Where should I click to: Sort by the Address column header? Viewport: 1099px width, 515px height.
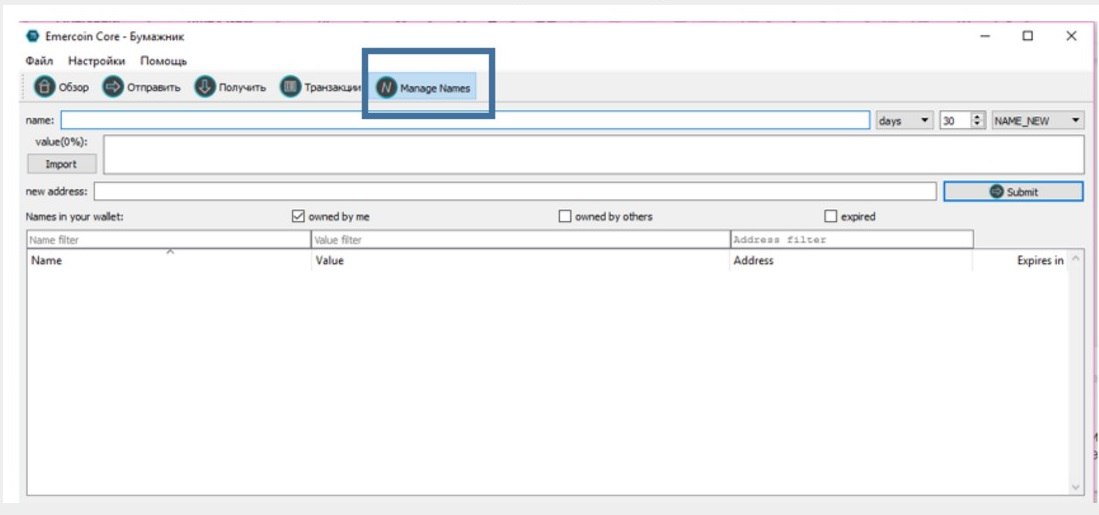tap(852, 261)
